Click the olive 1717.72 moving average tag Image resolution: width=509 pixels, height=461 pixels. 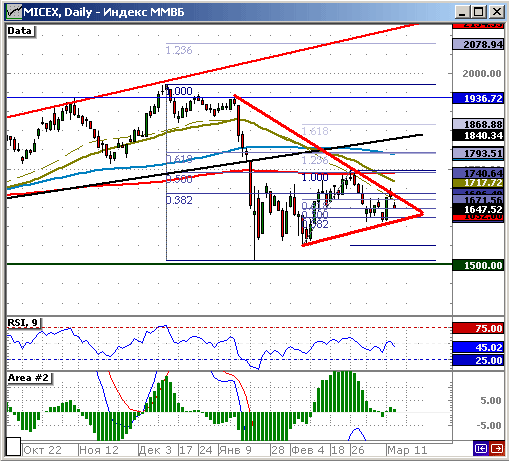pyautogui.click(x=478, y=183)
